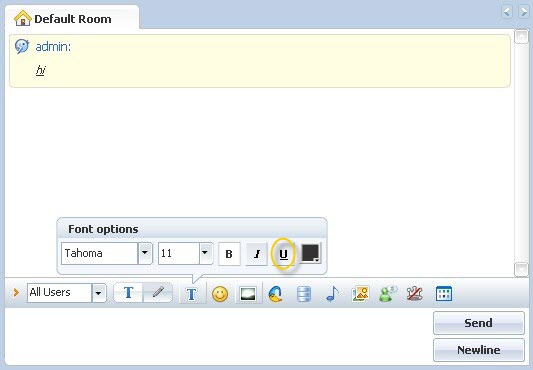The height and width of the screenshot is (370, 533).
Task: Click the black screen background icon
Action: point(248,293)
